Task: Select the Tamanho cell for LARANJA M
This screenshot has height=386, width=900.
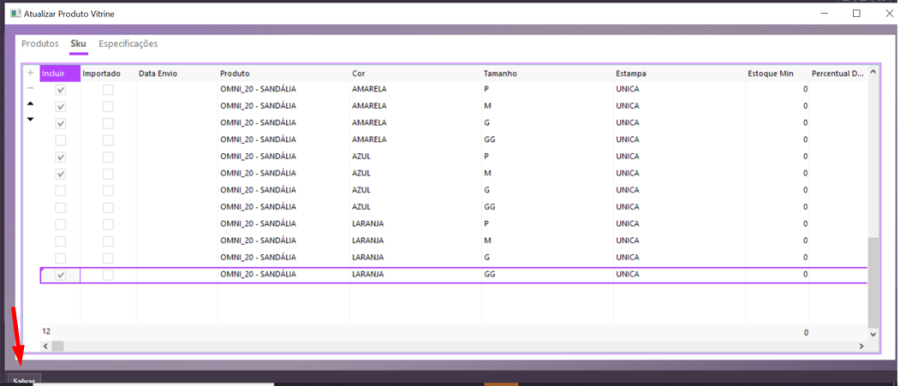Action: (547, 240)
